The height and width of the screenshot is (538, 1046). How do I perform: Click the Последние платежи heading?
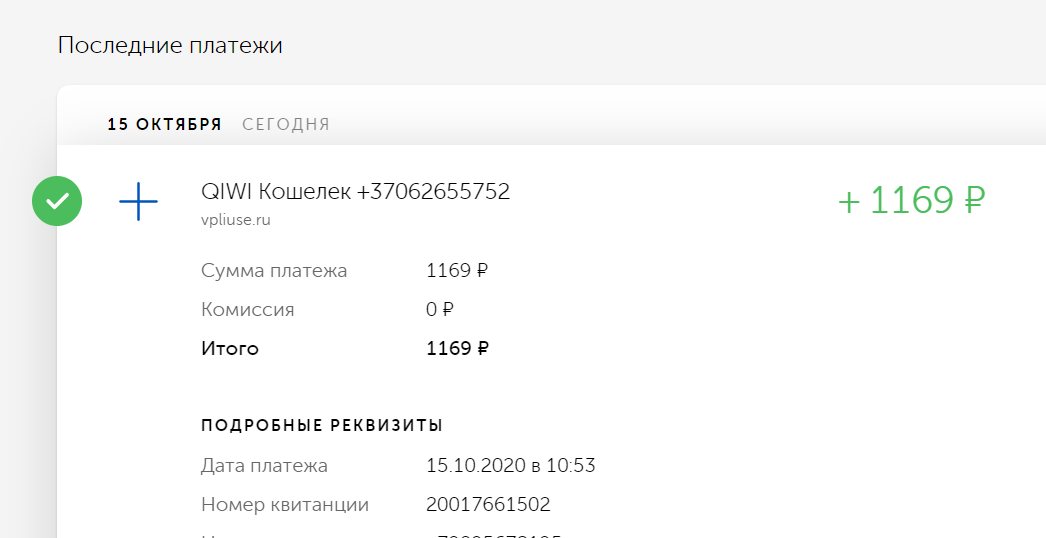(170, 45)
